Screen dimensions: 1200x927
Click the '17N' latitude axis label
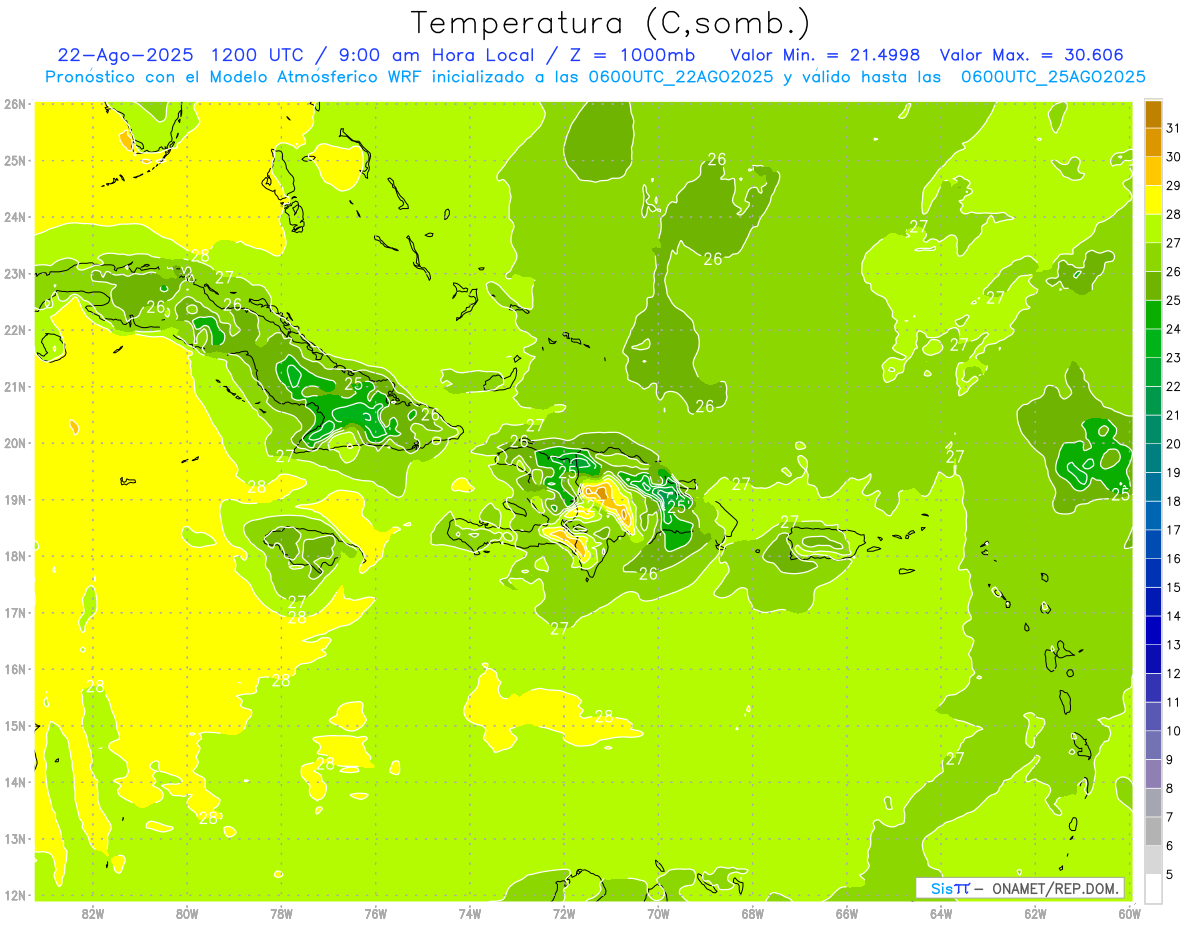coord(15,612)
